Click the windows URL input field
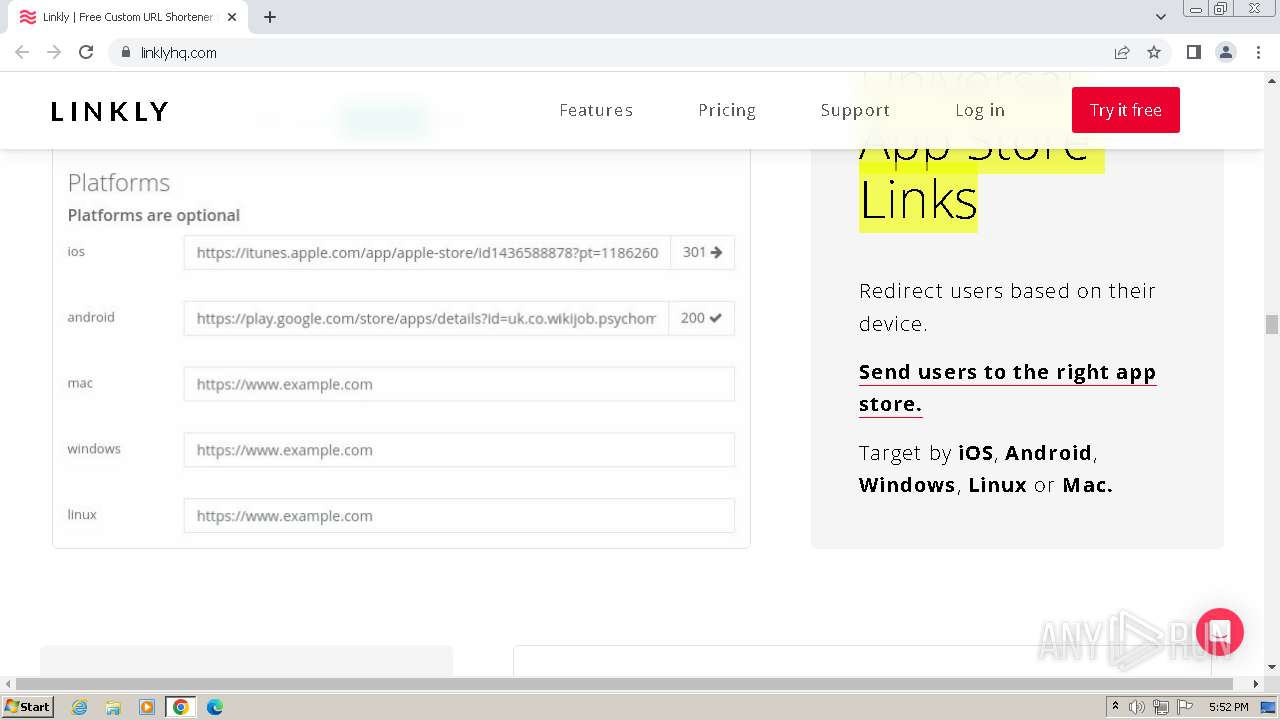 point(459,450)
